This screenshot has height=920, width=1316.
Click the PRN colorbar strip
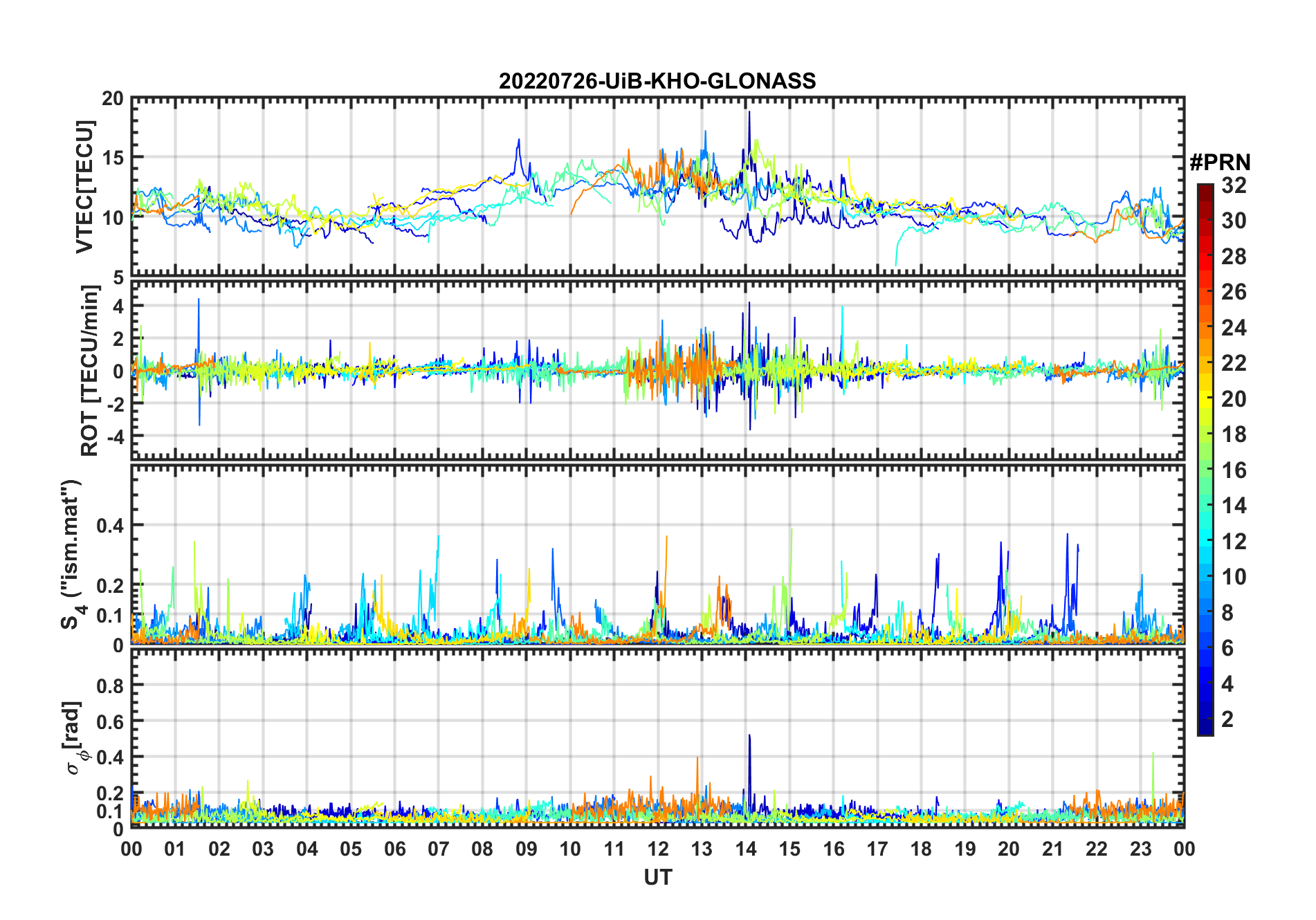pyautogui.click(x=1205, y=459)
